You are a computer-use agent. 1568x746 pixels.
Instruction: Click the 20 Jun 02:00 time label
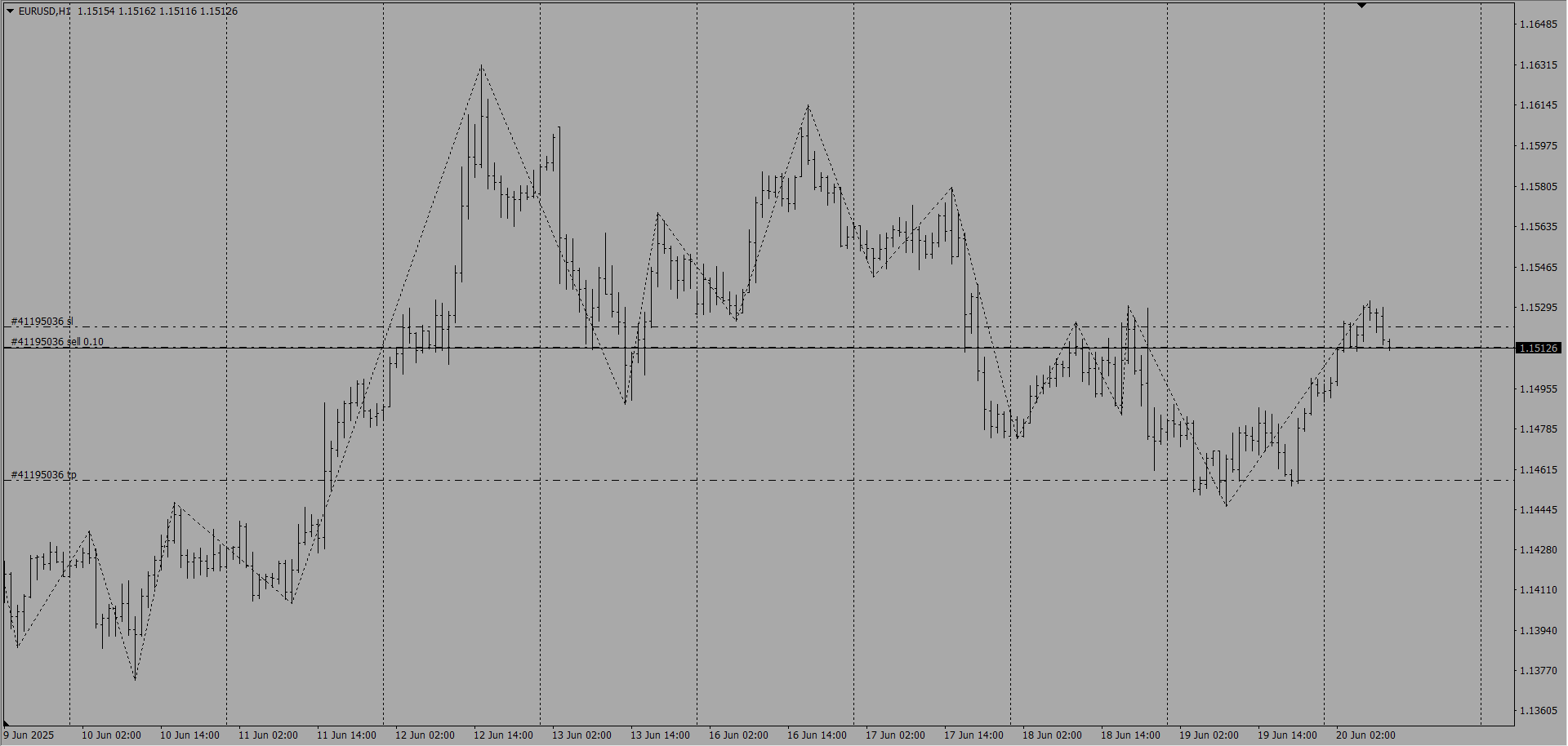[x=1365, y=735]
